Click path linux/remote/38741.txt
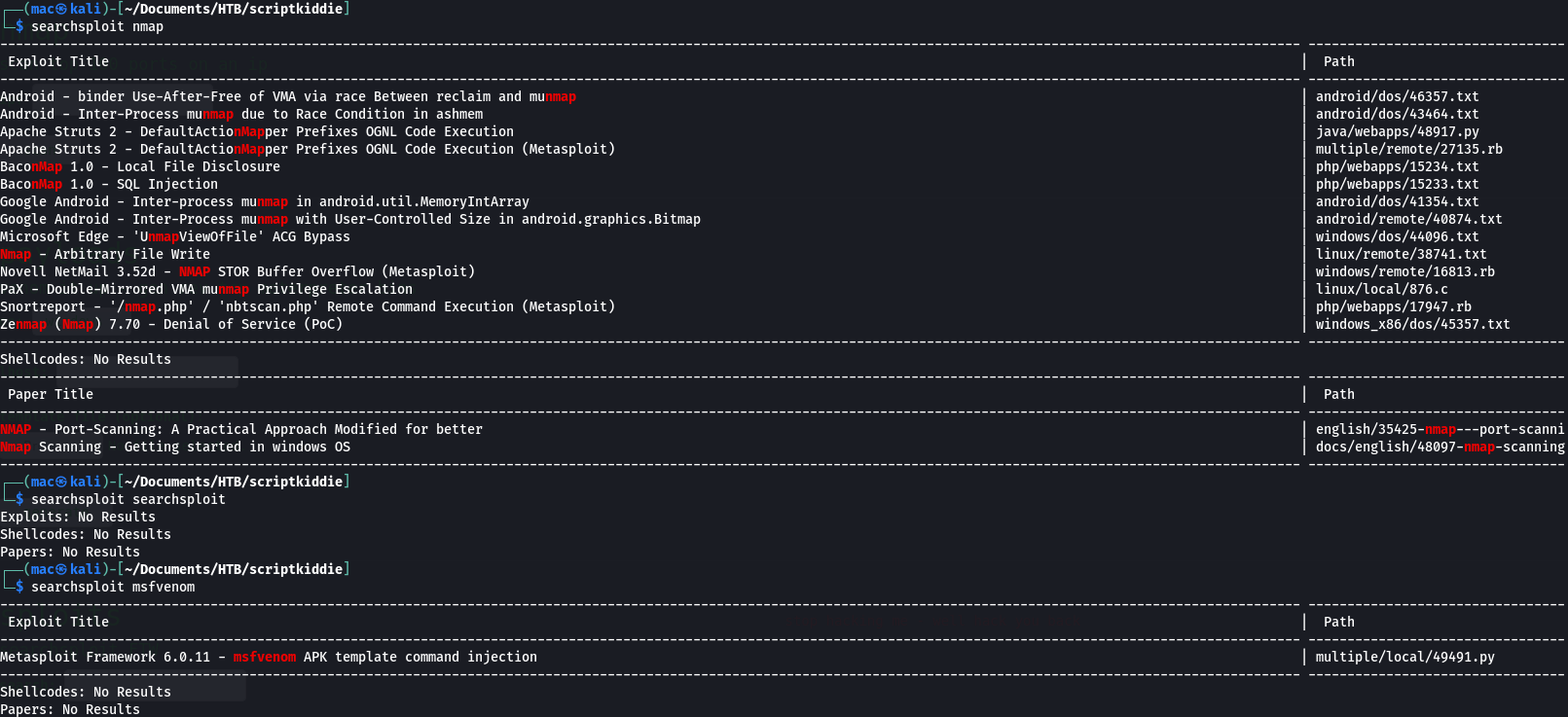This screenshot has width=1568, height=717. pos(1401,254)
